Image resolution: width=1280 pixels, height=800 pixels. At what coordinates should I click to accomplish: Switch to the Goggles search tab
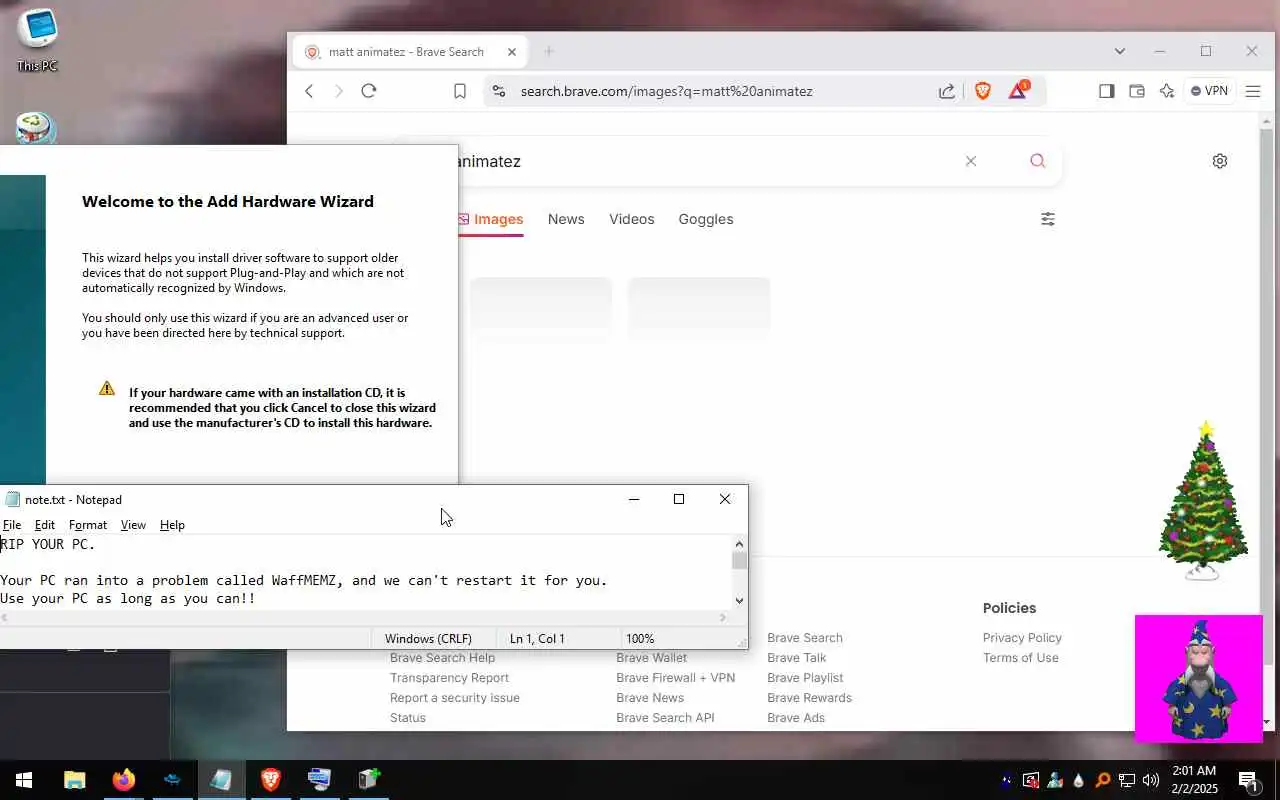(706, 219)
